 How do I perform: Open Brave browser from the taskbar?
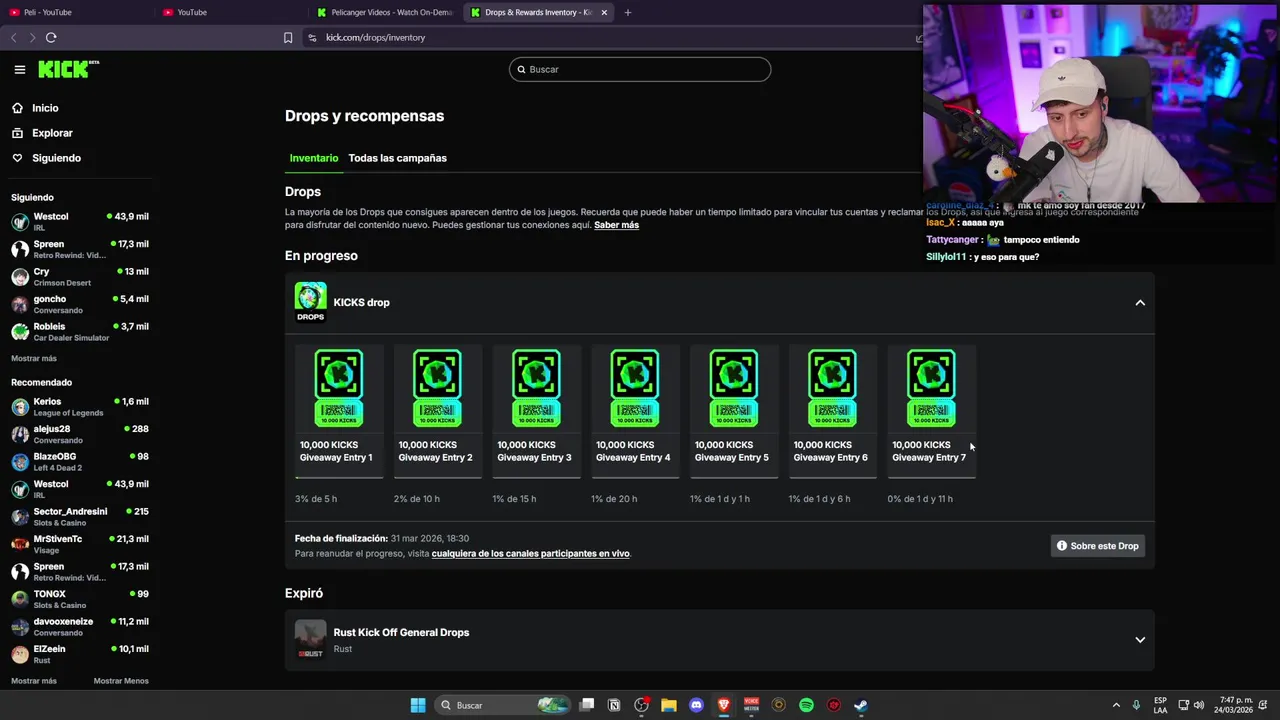[724, 705]
